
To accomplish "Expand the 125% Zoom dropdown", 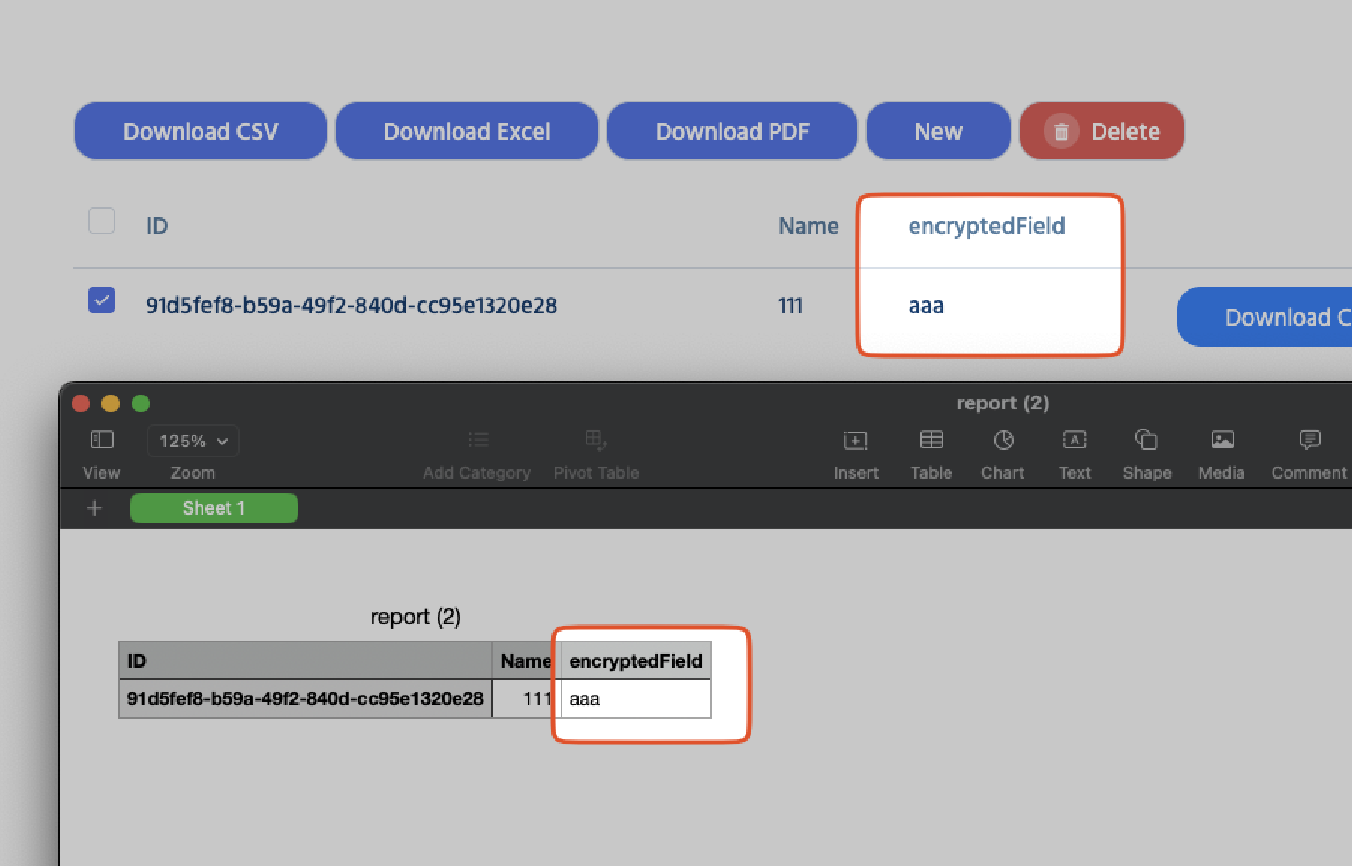I will pos(193,441).
